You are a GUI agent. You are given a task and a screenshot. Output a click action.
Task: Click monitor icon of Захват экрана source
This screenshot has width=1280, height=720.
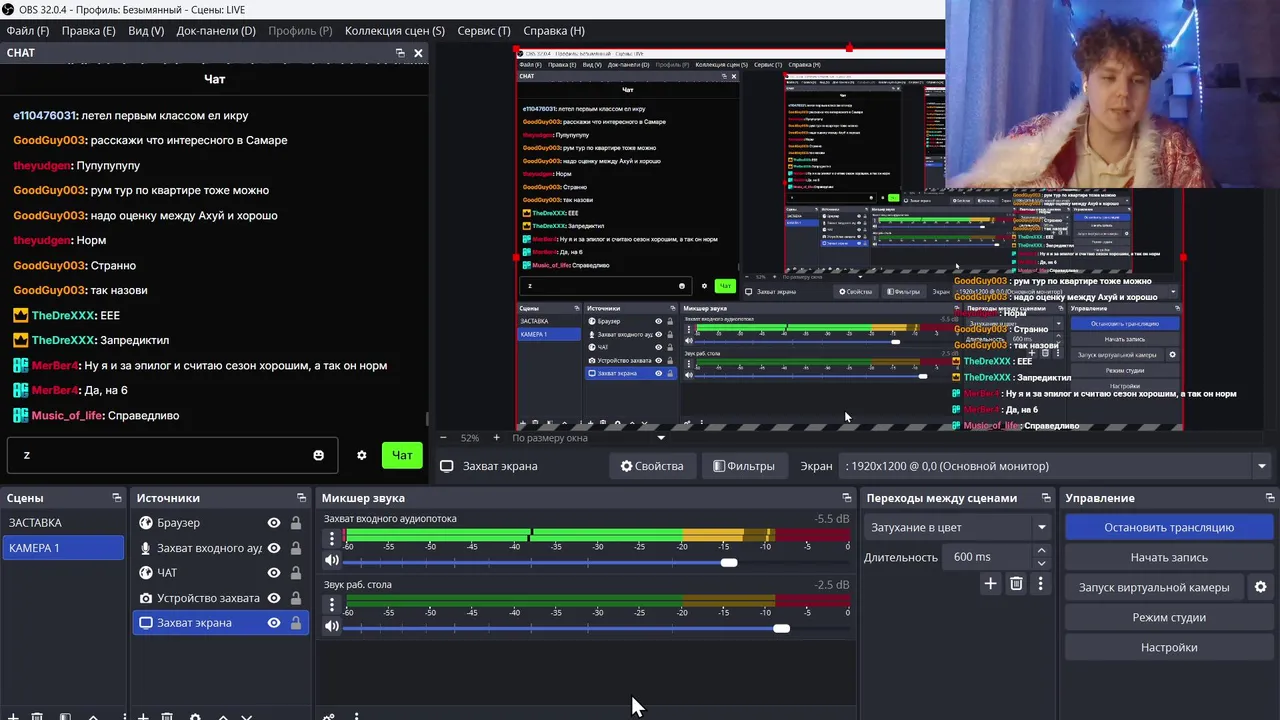click(x=146, y=623)
